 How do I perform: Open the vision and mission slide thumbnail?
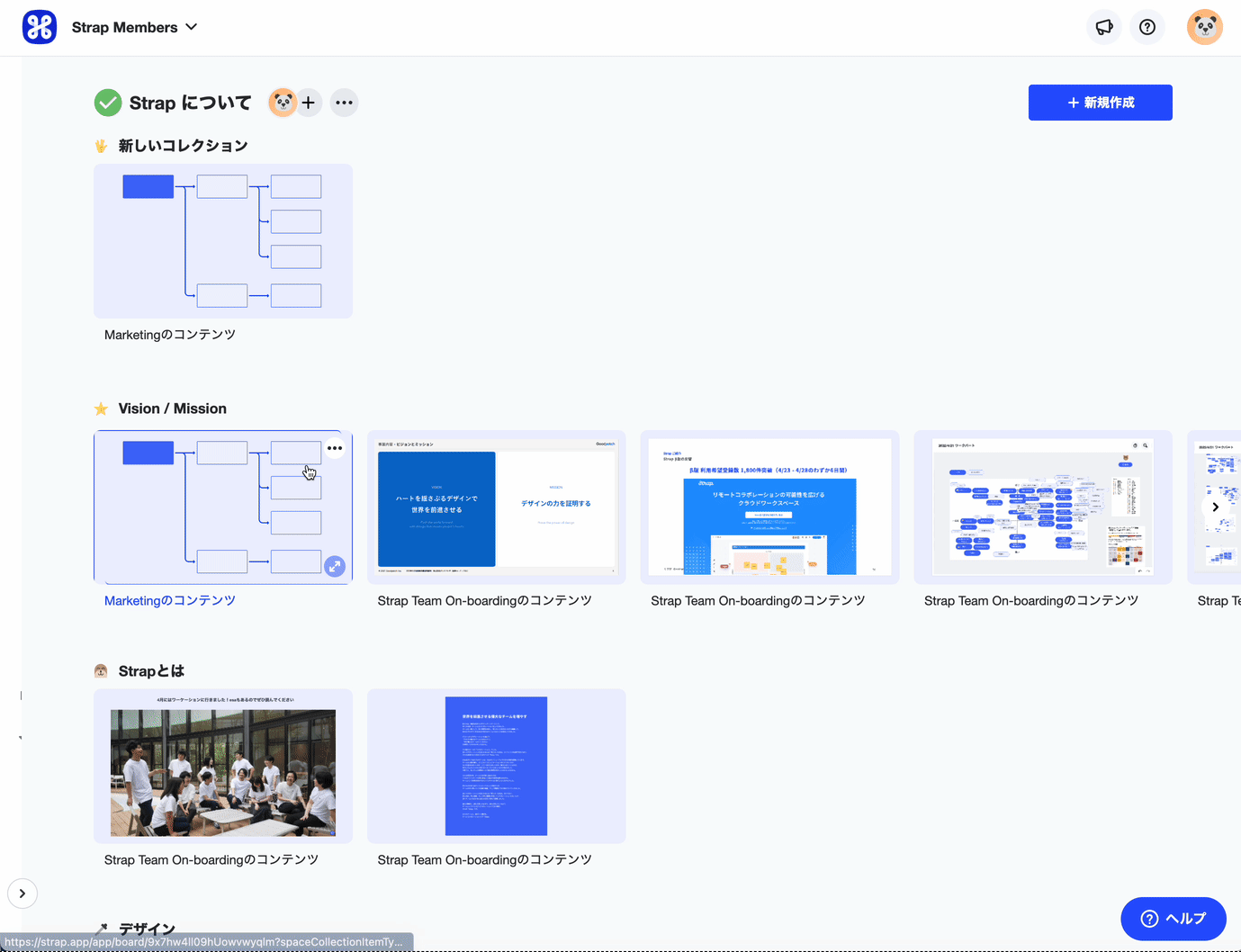point(497,507)
